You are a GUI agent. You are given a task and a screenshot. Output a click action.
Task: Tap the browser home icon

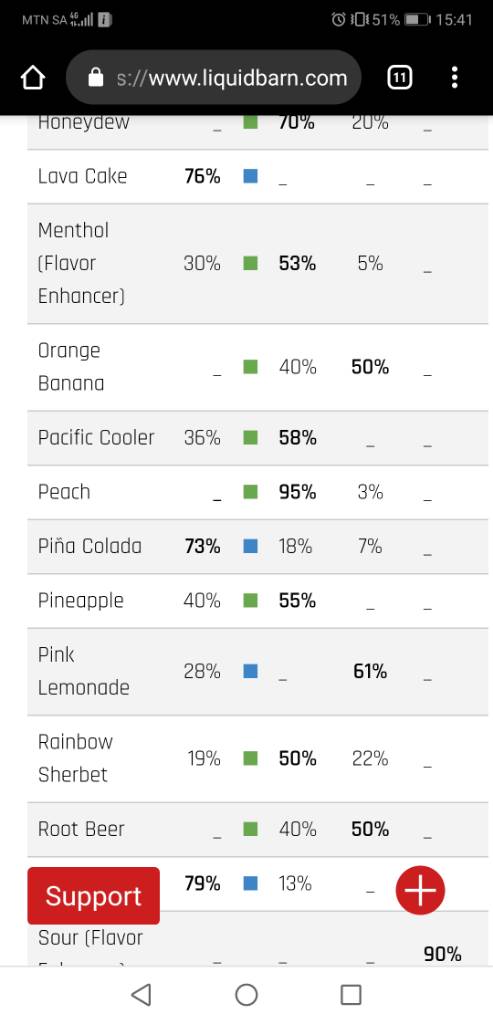point(33,78)
